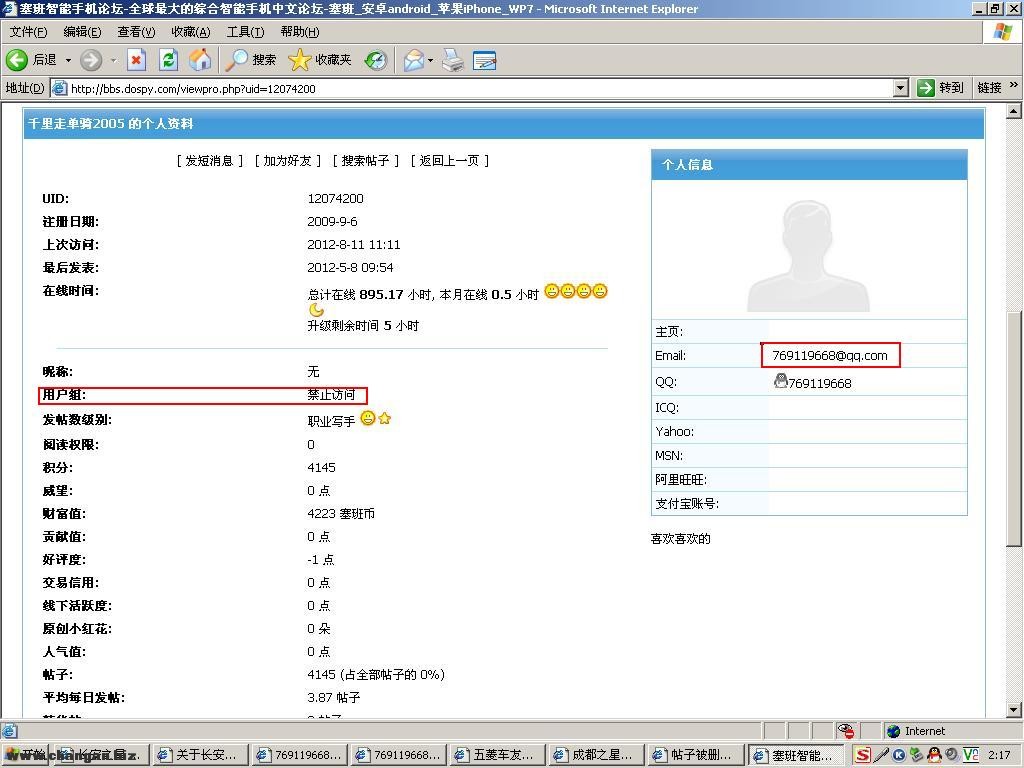Open the Back button history dropdown

[x=68, y=60]
